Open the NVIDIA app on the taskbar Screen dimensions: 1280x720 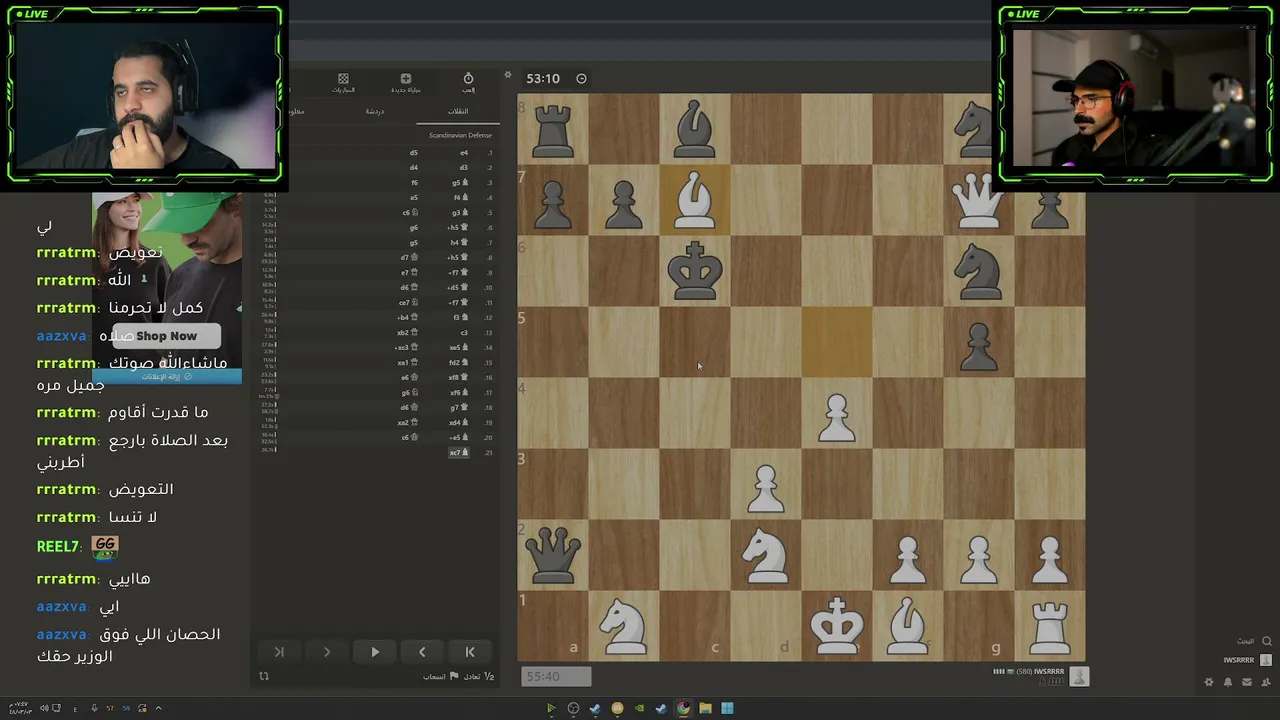coord(639,708)
